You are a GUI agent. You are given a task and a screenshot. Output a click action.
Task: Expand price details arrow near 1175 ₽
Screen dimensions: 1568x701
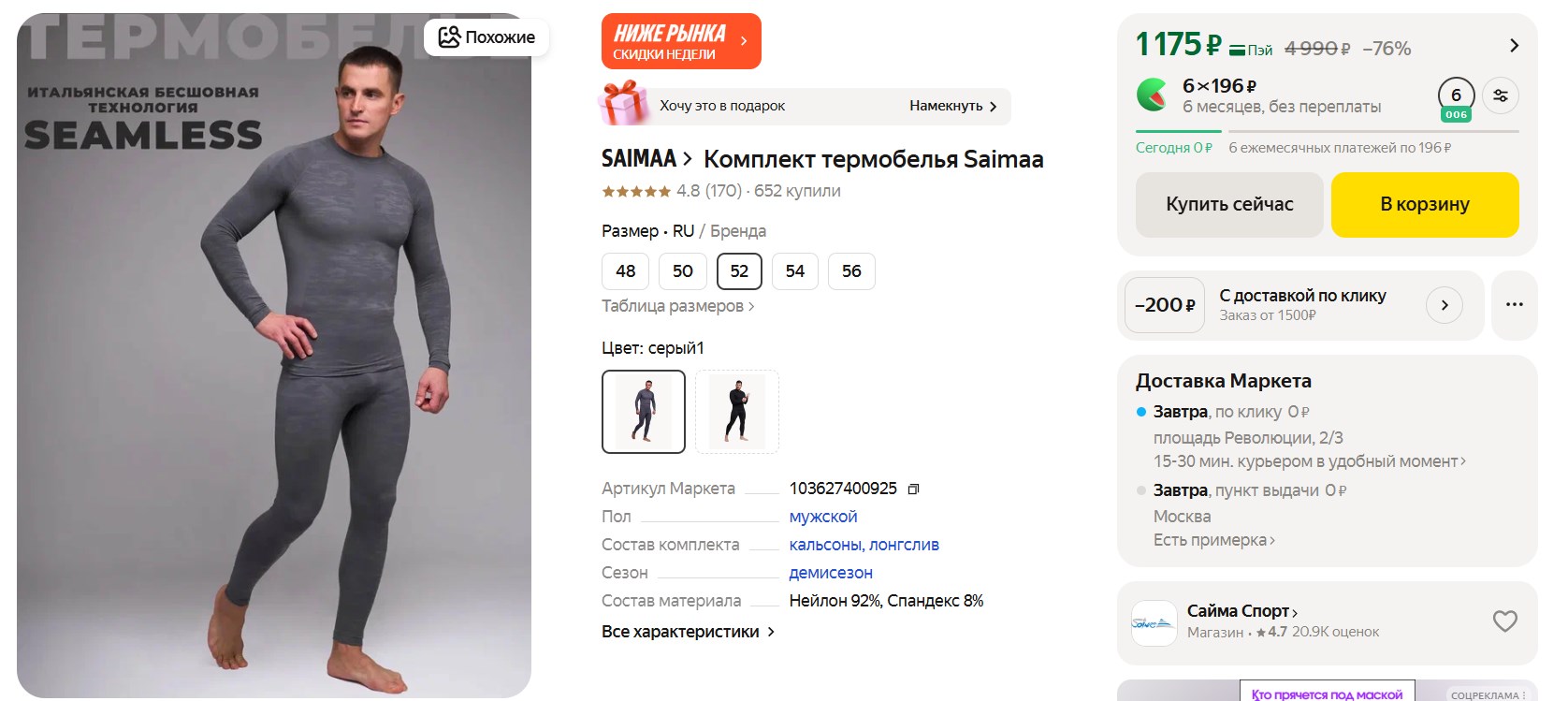pyautogui.click(x=1514, y=46)
